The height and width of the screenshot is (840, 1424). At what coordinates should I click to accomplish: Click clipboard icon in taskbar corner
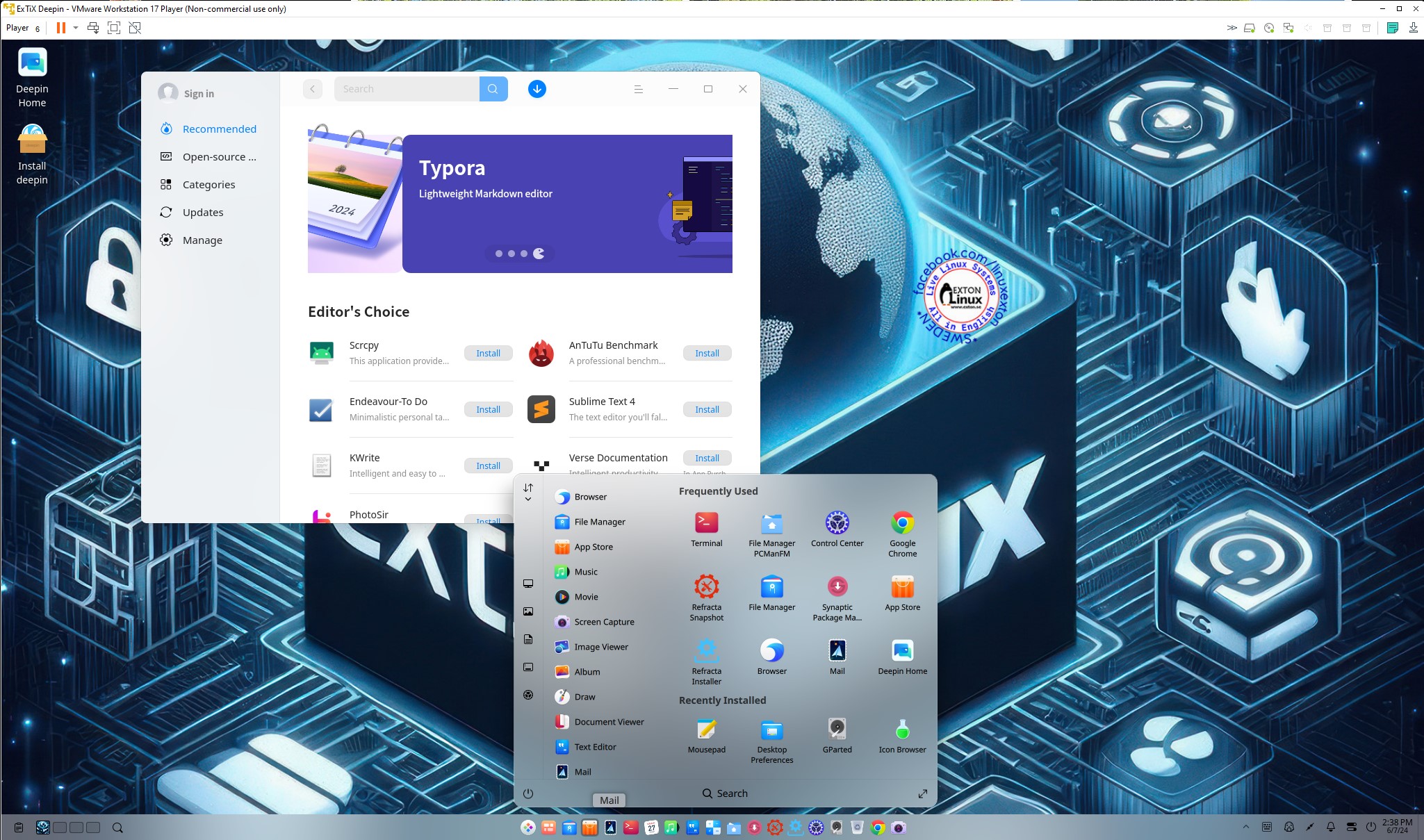coord(19,827)
